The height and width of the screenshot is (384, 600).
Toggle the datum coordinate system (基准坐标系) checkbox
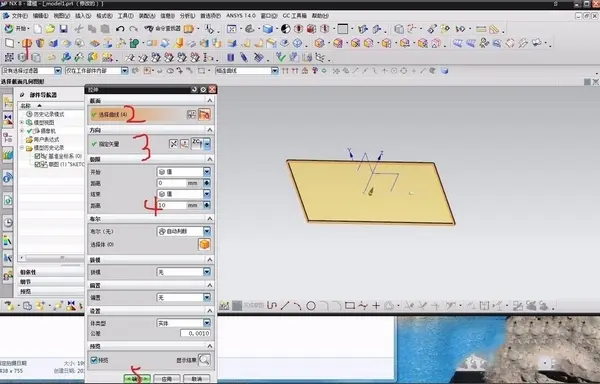[38, 156]
